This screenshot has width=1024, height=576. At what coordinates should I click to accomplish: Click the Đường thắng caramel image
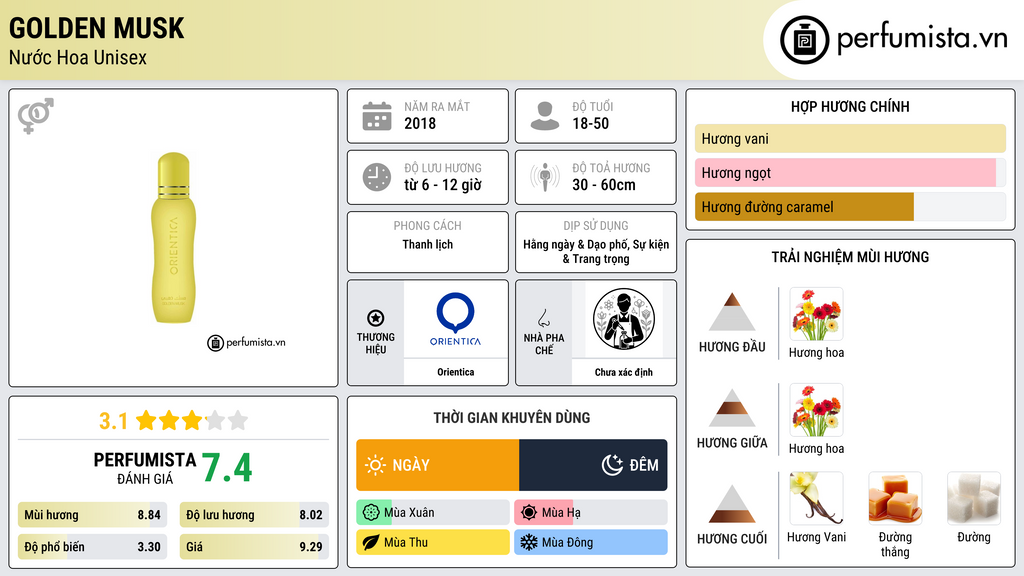895,498
